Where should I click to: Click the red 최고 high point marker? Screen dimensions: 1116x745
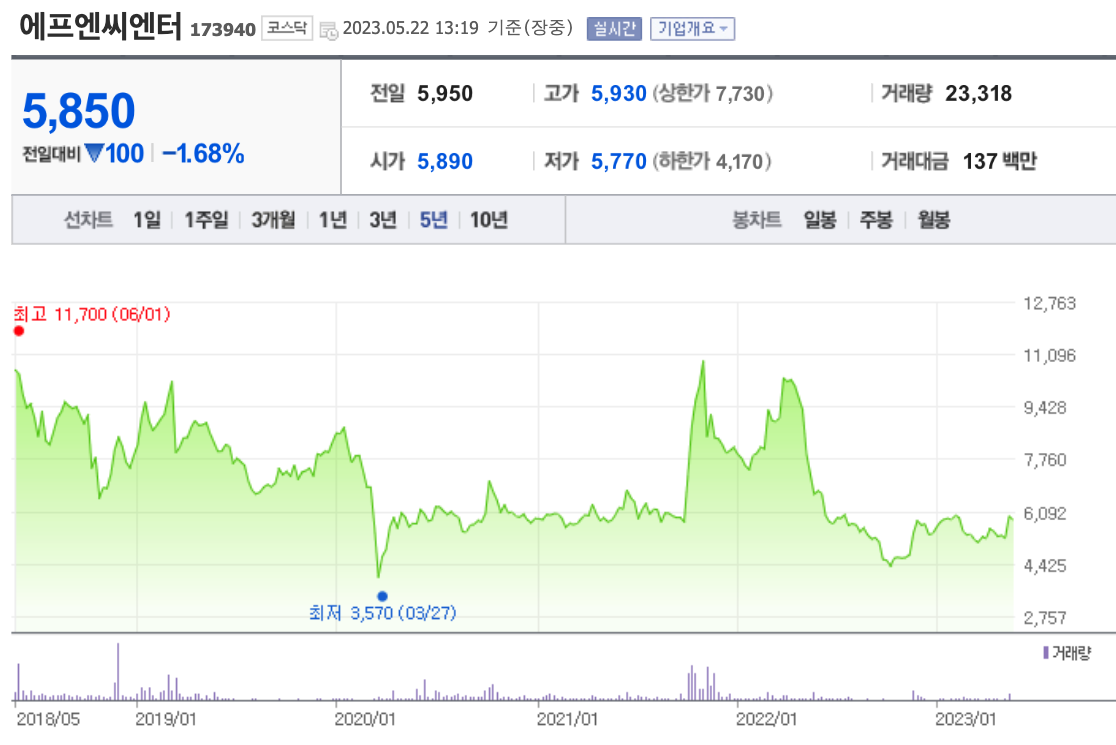(19, 331)
